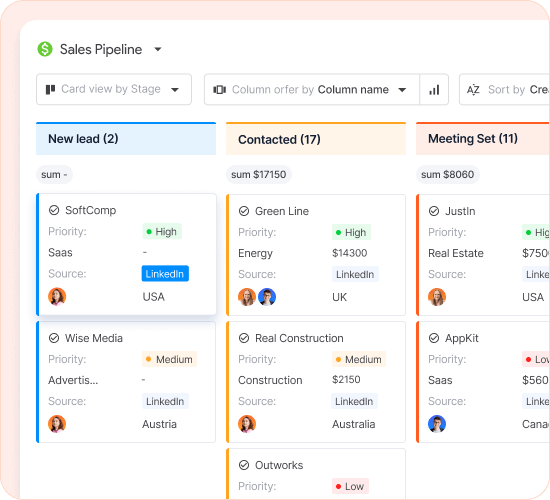
Task: Toggle the SoftComp card check circle
Action: coord(54,210)
